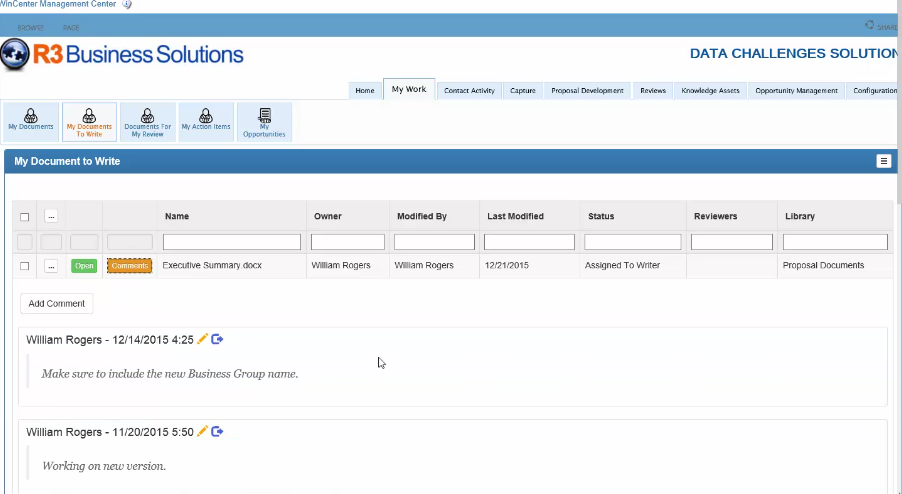Click the 'Working on new version.' comment
The height and width of the screenshot is (494, 902).
tap(104, 466)
